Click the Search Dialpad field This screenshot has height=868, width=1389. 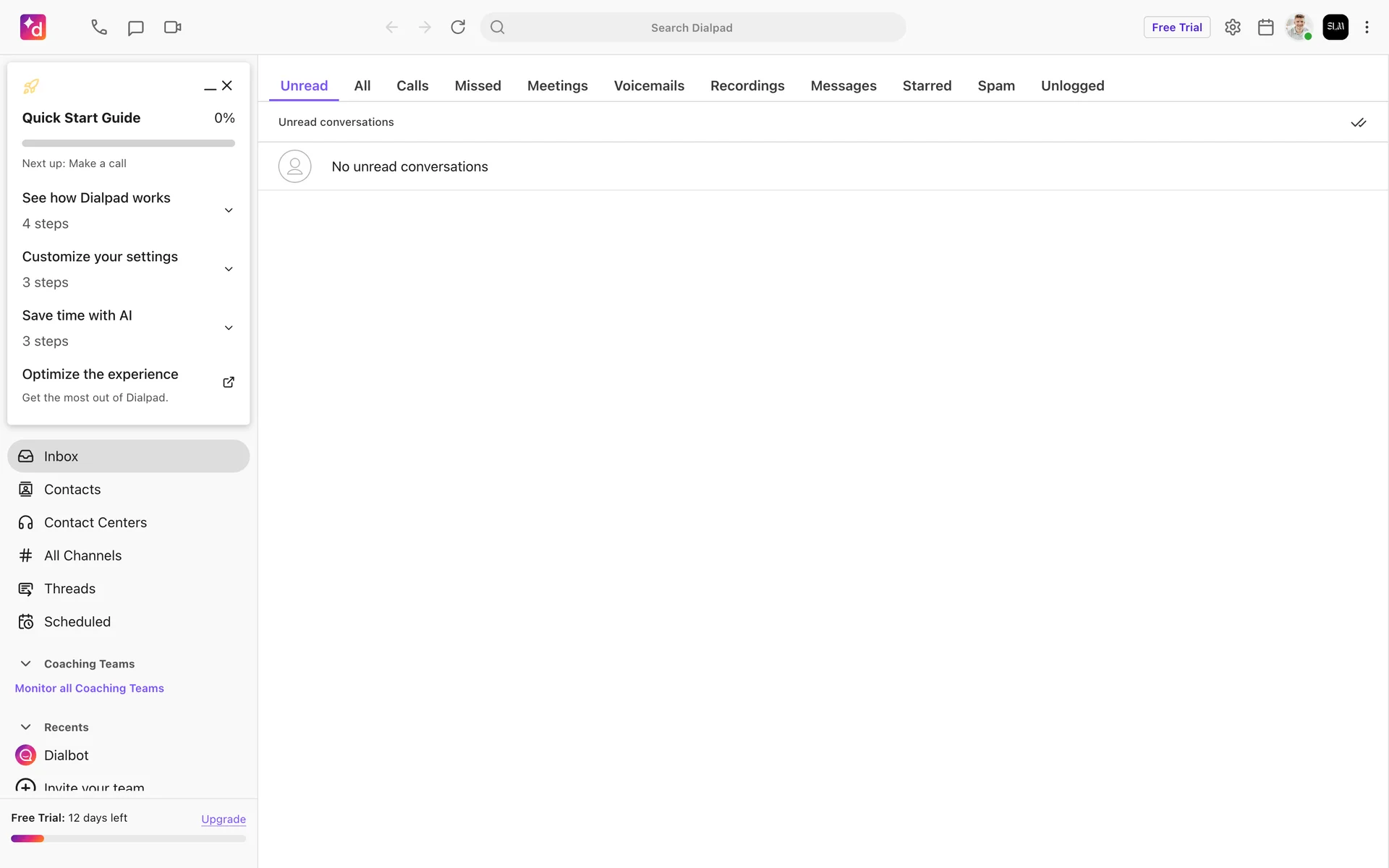[x=692, y=27]
